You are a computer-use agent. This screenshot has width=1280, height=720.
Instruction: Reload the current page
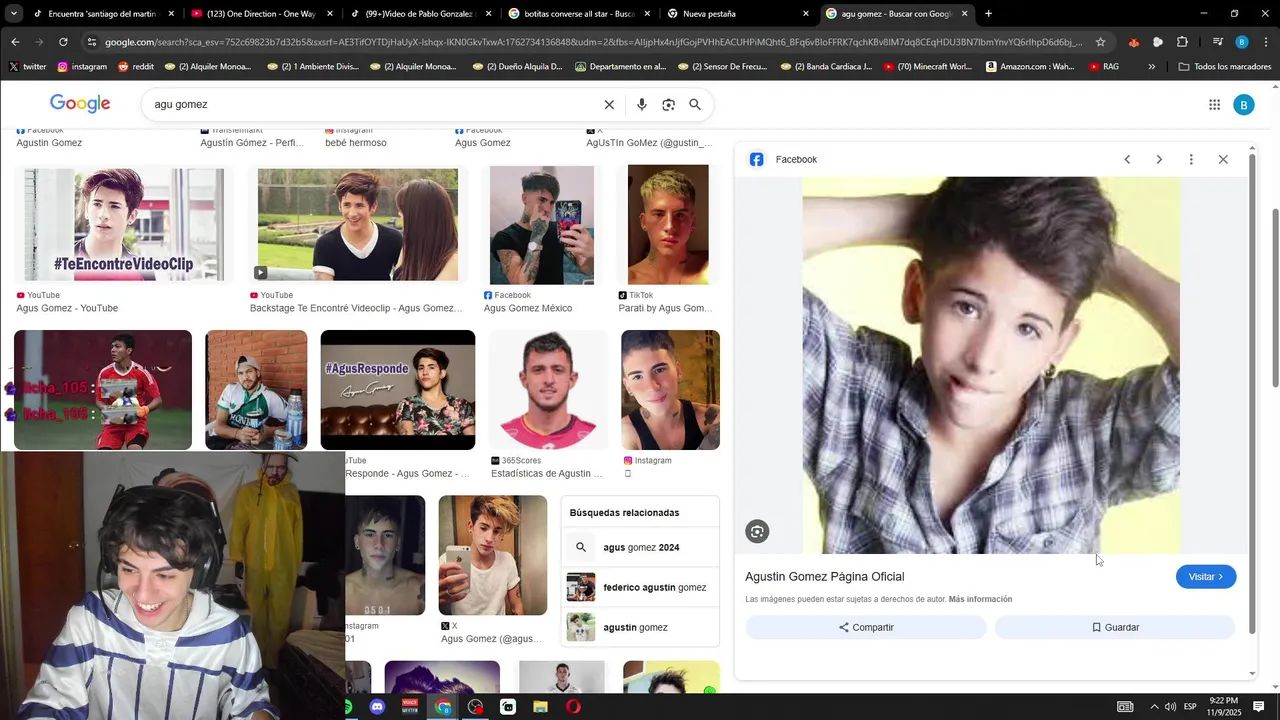click(63, 42)
